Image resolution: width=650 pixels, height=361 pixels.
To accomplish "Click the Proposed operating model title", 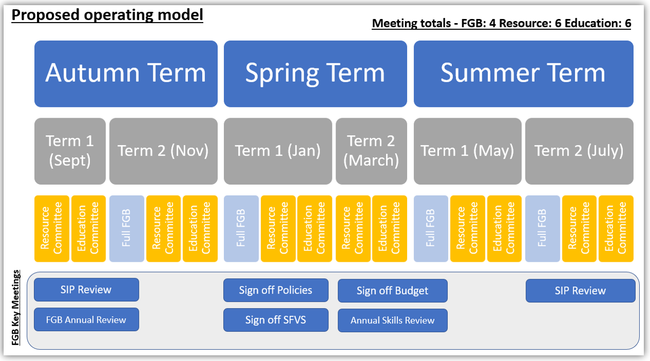I will point(107,15).
